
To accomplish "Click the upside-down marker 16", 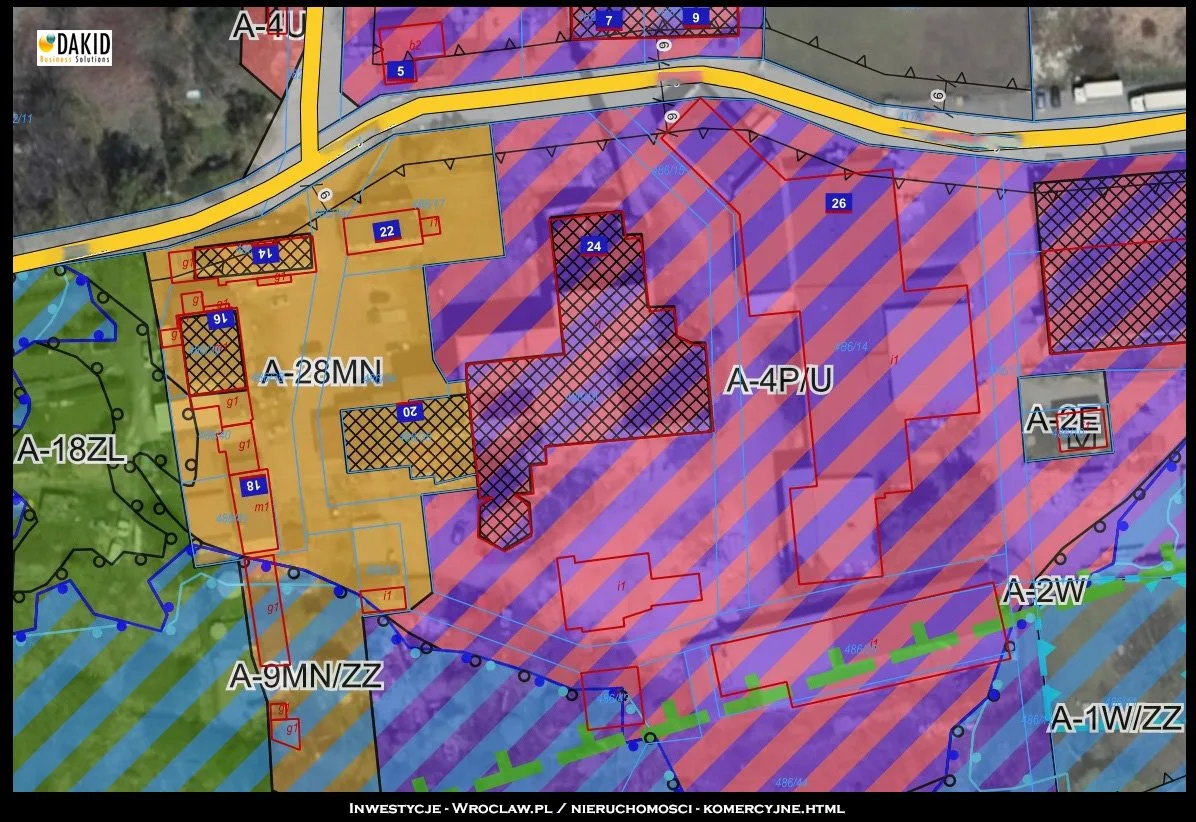I will click(x=220, y=318).
